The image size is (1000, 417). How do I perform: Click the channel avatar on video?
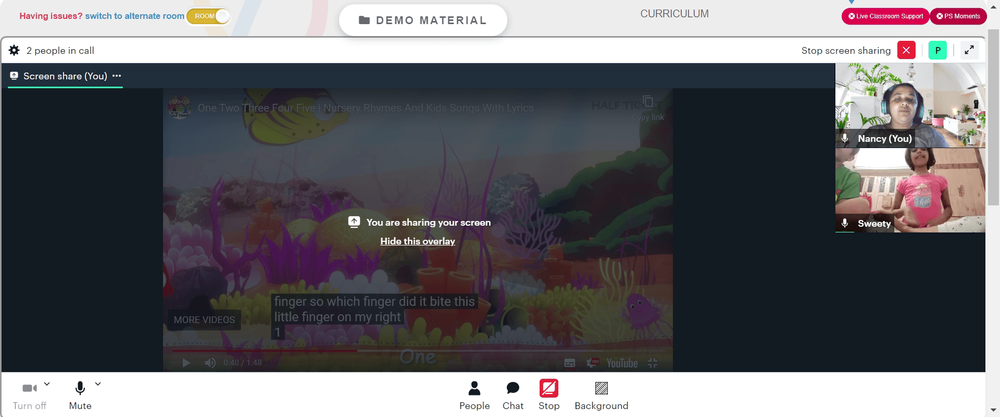click(x=179, y=108)
